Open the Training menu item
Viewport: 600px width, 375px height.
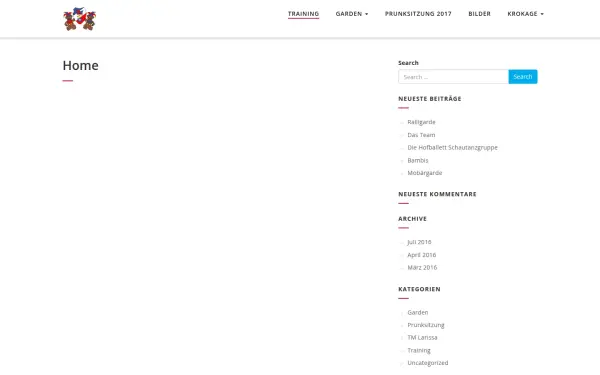click(303, 14)
